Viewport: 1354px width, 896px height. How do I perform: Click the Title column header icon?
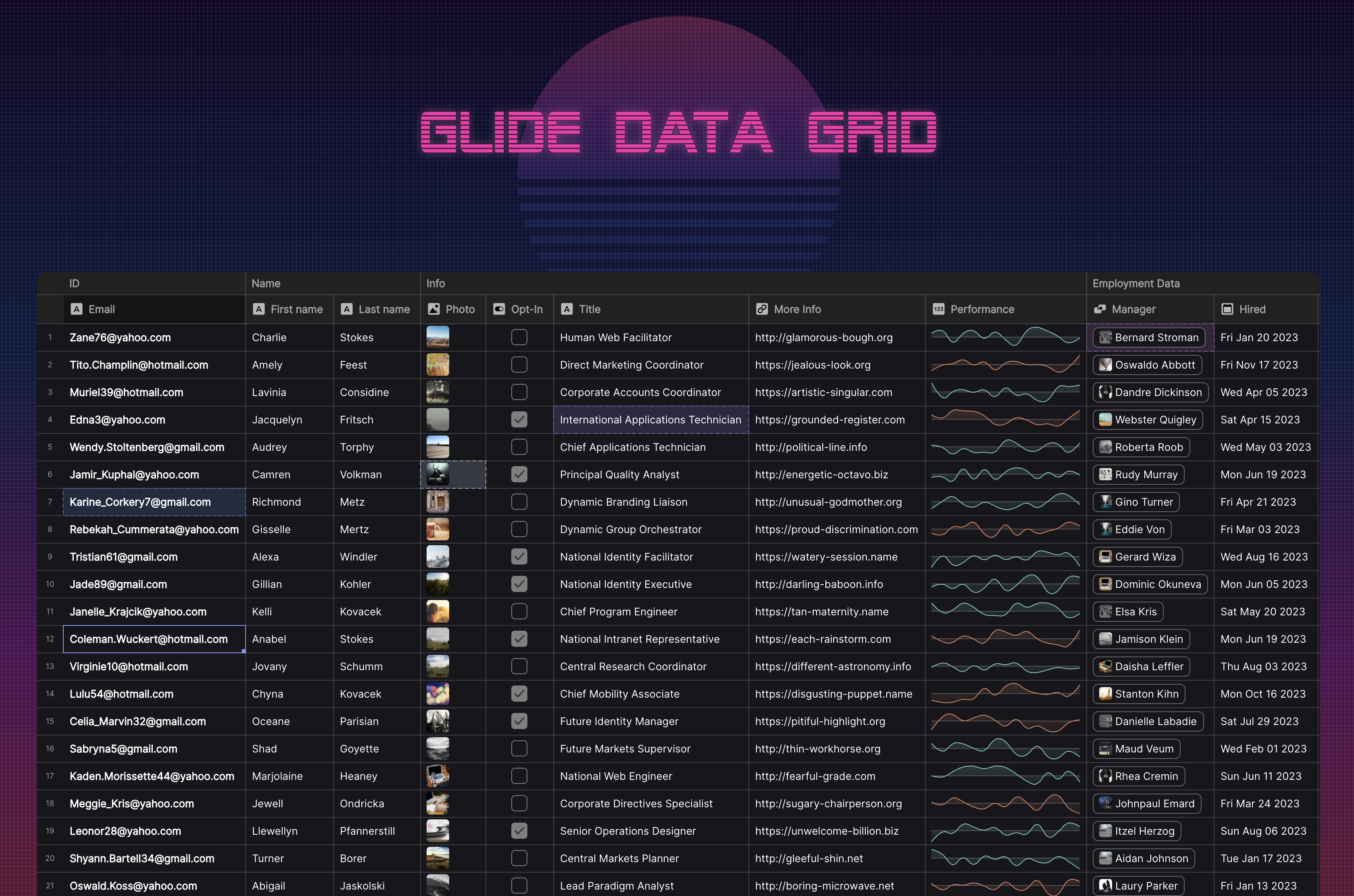(567, 309)
